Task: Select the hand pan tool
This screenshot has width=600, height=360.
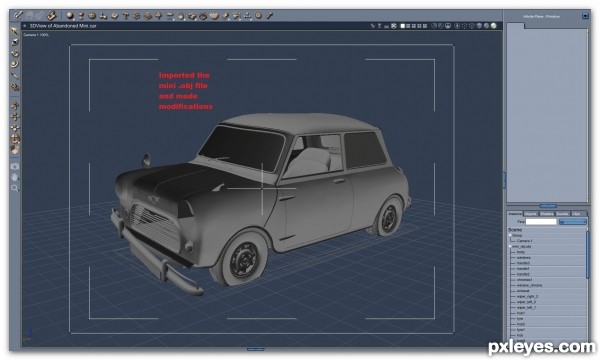Action: pos(15,177)
